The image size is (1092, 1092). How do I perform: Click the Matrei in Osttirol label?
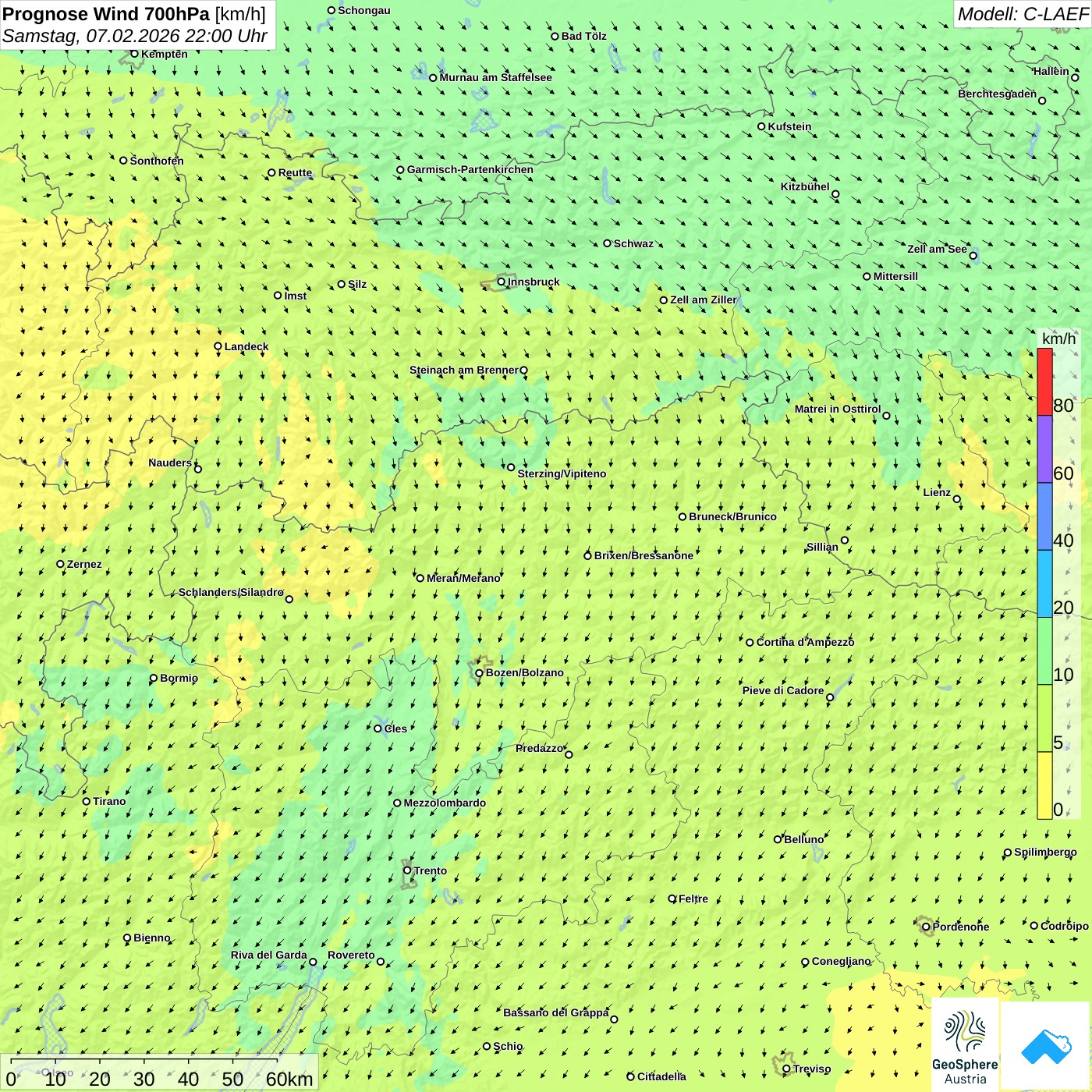(838, 409)
